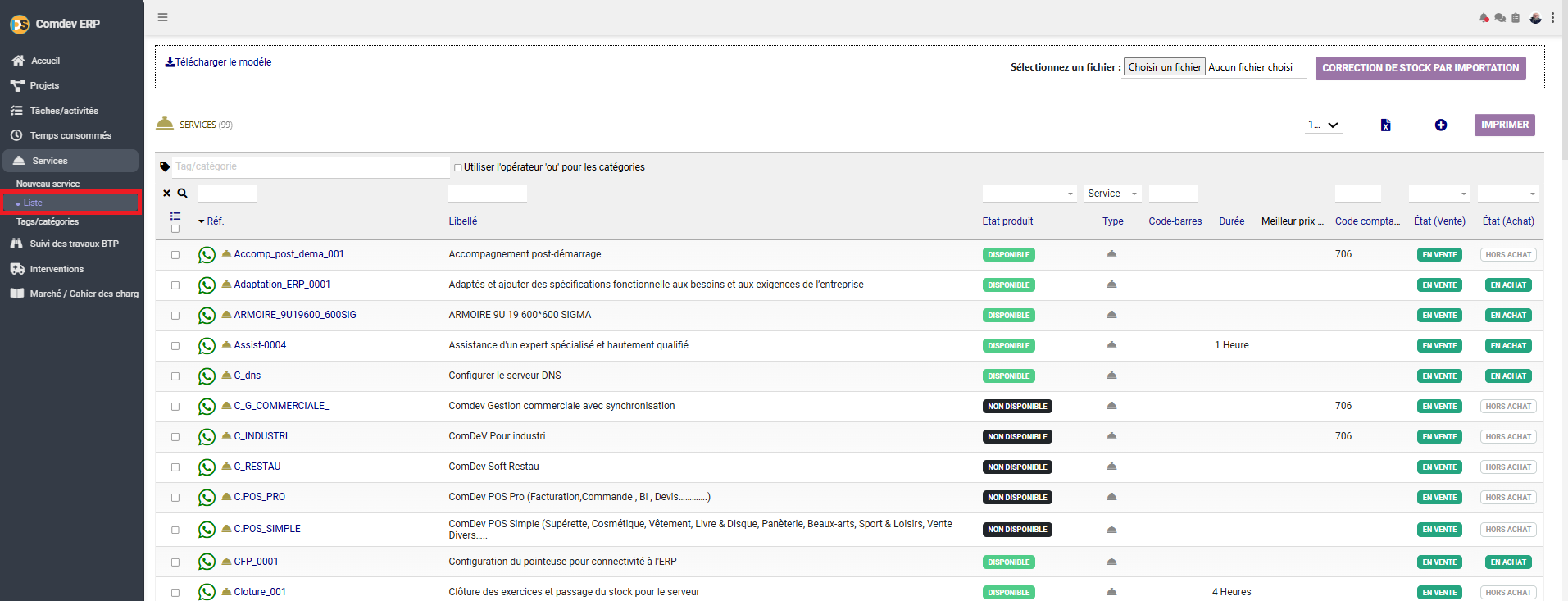Click Correction de stock par importation button
Viewport: 1568px width, 601px height.
tap(1420, 68)
